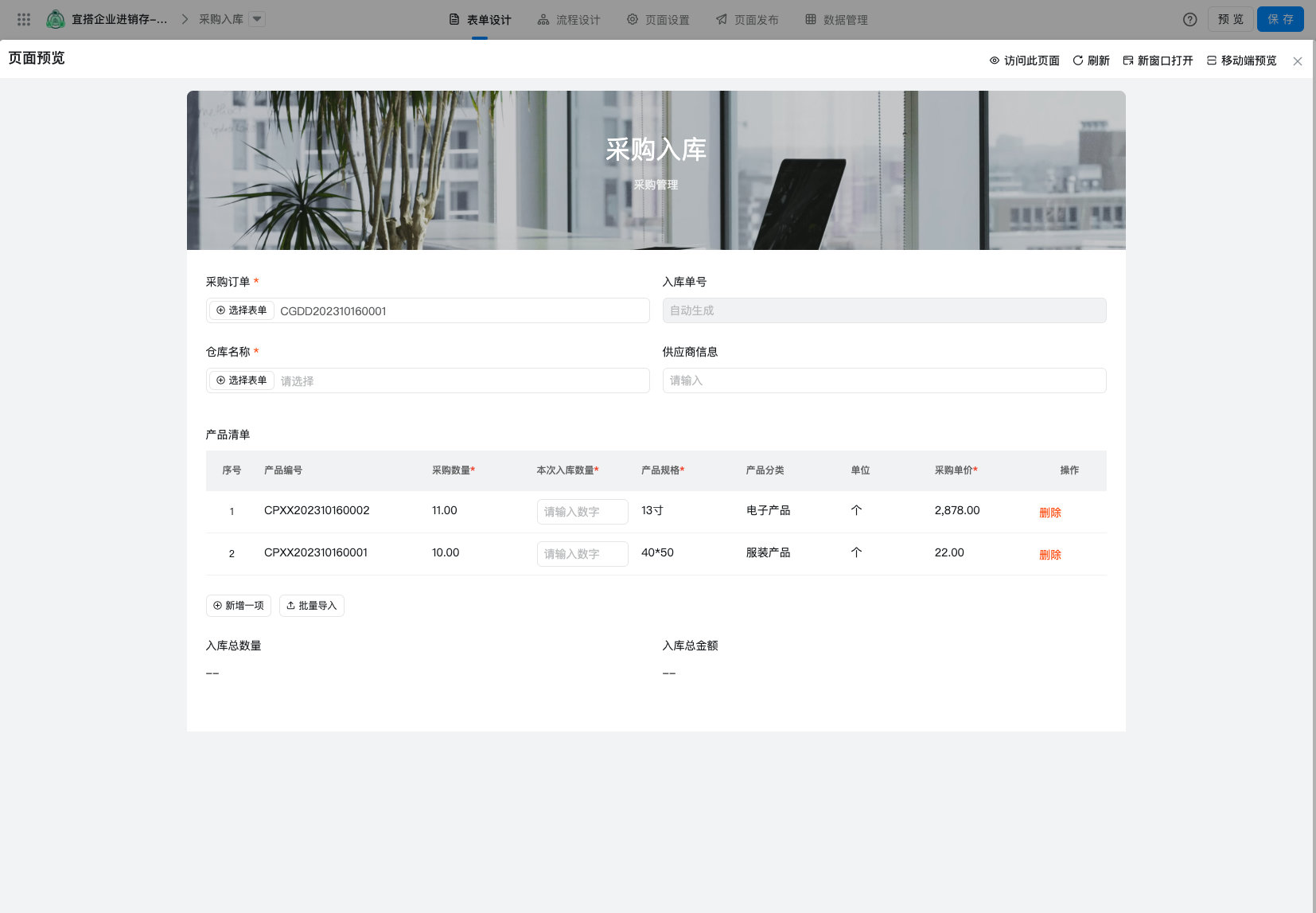The height and width of the screenshot is (913, 1316).
Task: Click the 刷新 refresh button
Action: (x=1091, y=60)
